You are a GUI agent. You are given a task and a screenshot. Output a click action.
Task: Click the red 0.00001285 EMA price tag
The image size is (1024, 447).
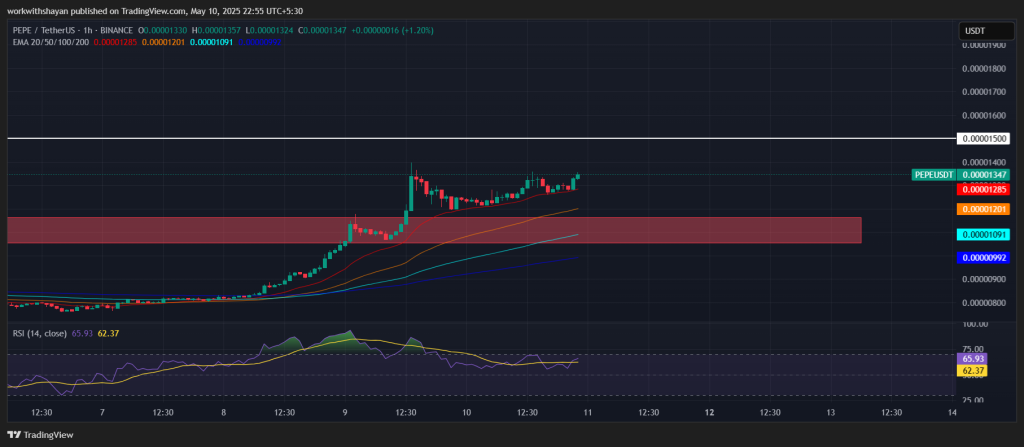pyautogui.click(x=984, y=189)
